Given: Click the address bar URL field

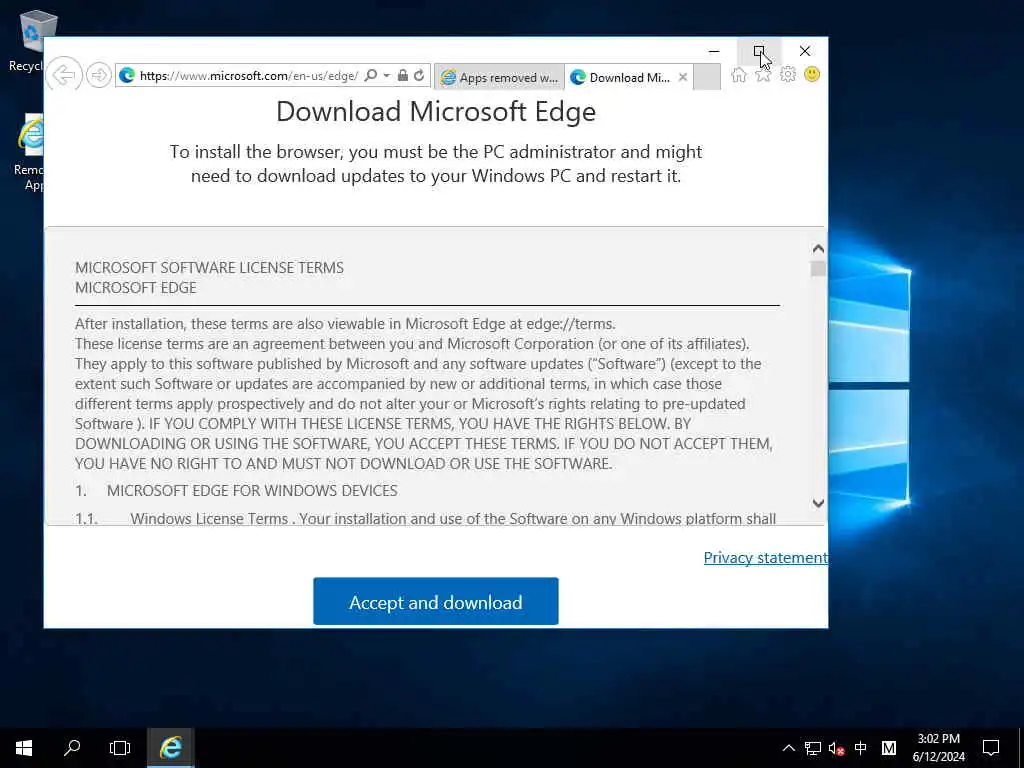Looking at the screenshot, I should tap(249, 76).
